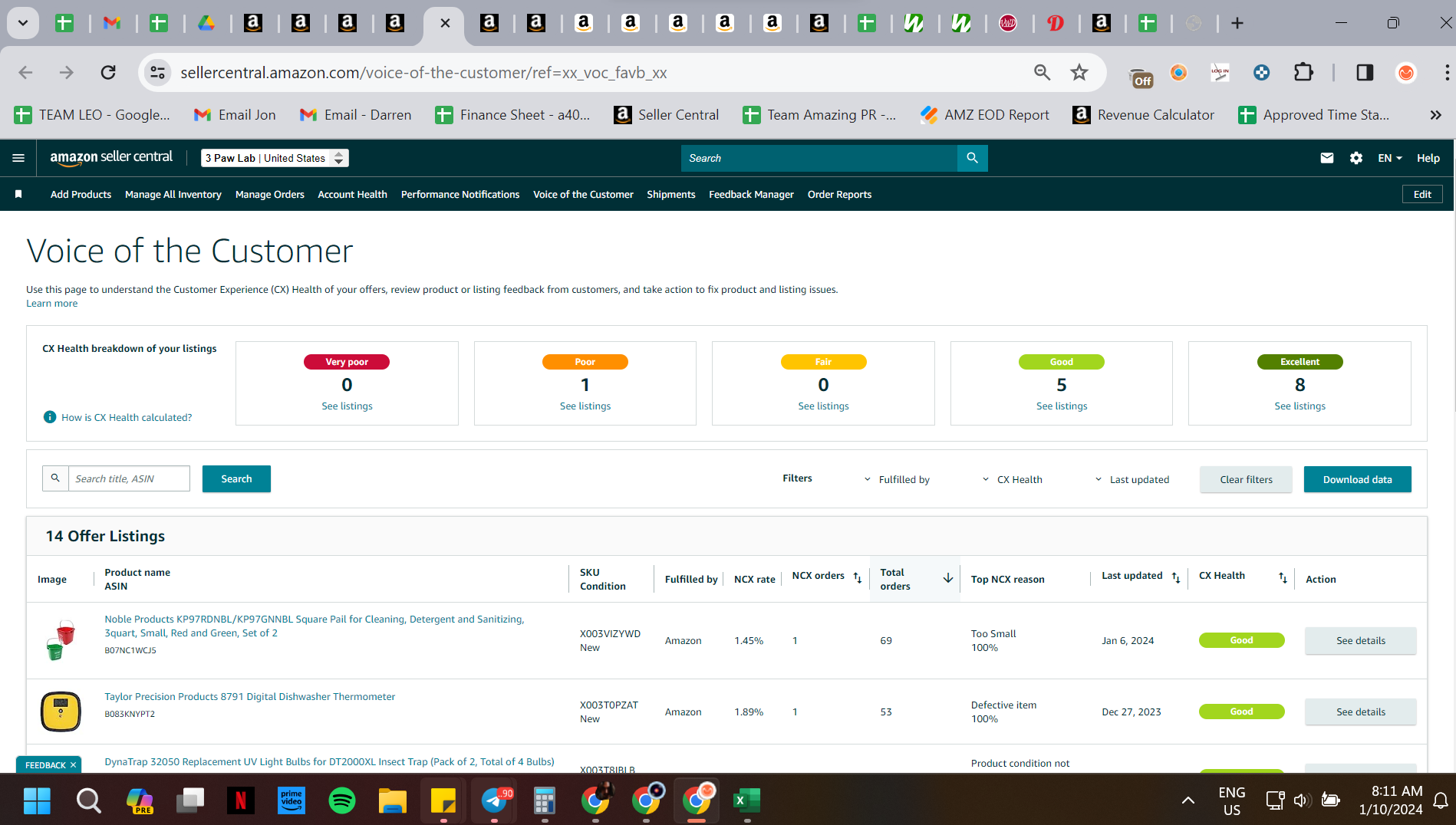Show more bookmarks with the chevron
1456x825 pixels.
point(1435,115)
